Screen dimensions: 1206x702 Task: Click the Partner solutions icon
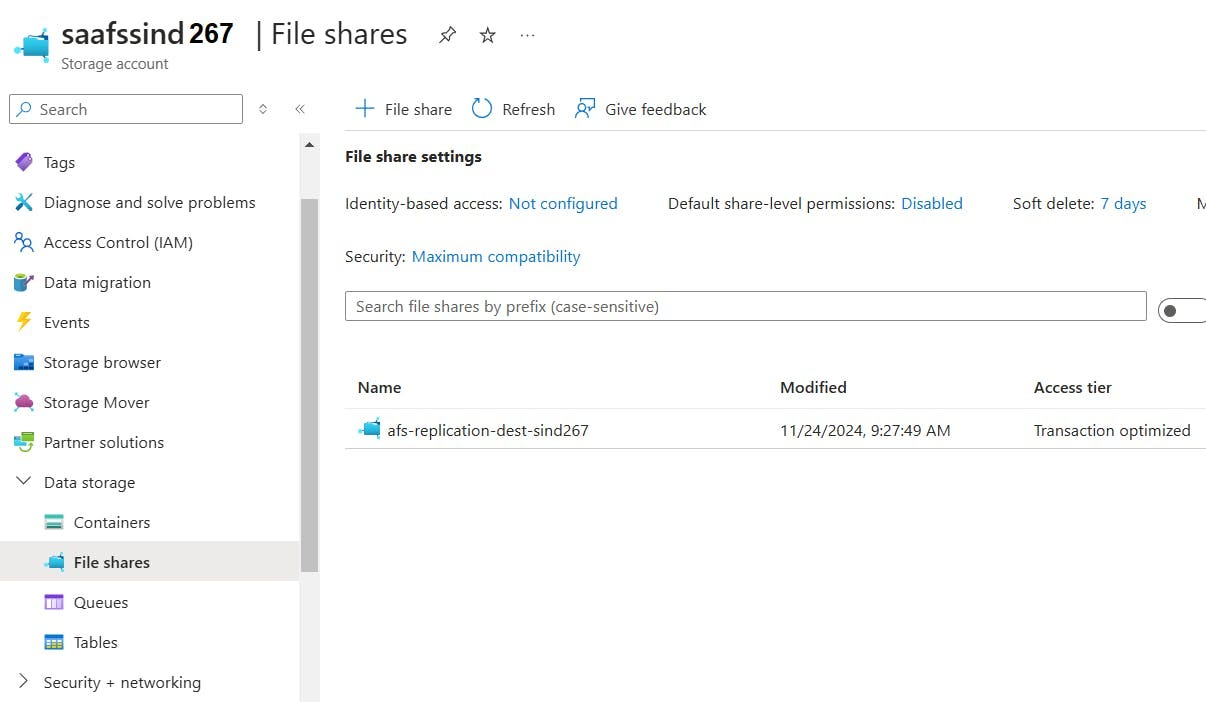click(24, 442)
